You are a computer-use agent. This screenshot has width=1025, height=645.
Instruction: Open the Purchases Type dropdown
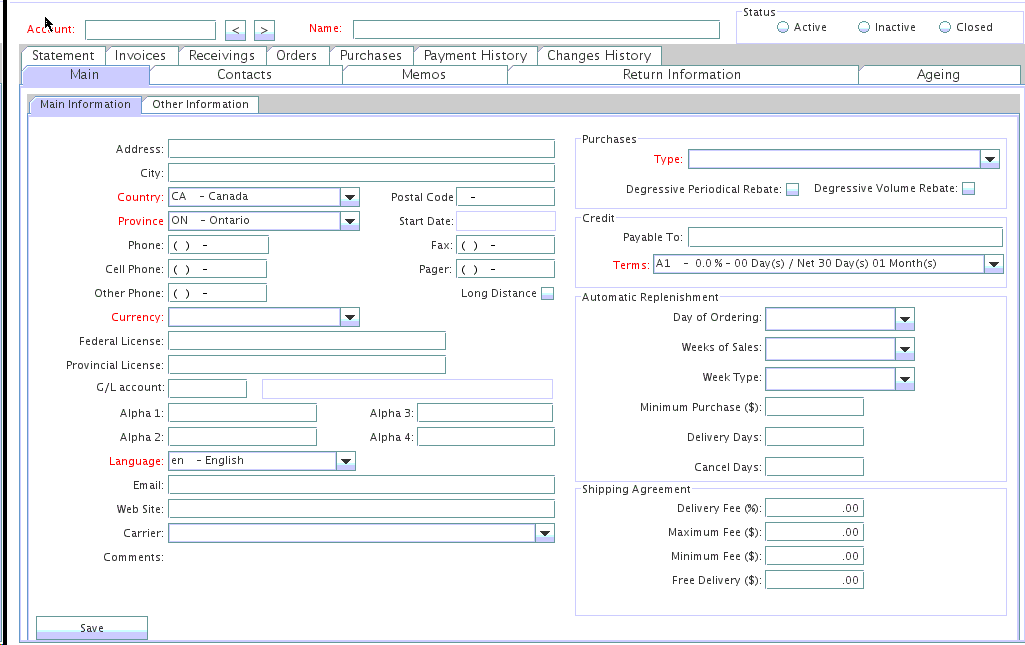[989, 159]
